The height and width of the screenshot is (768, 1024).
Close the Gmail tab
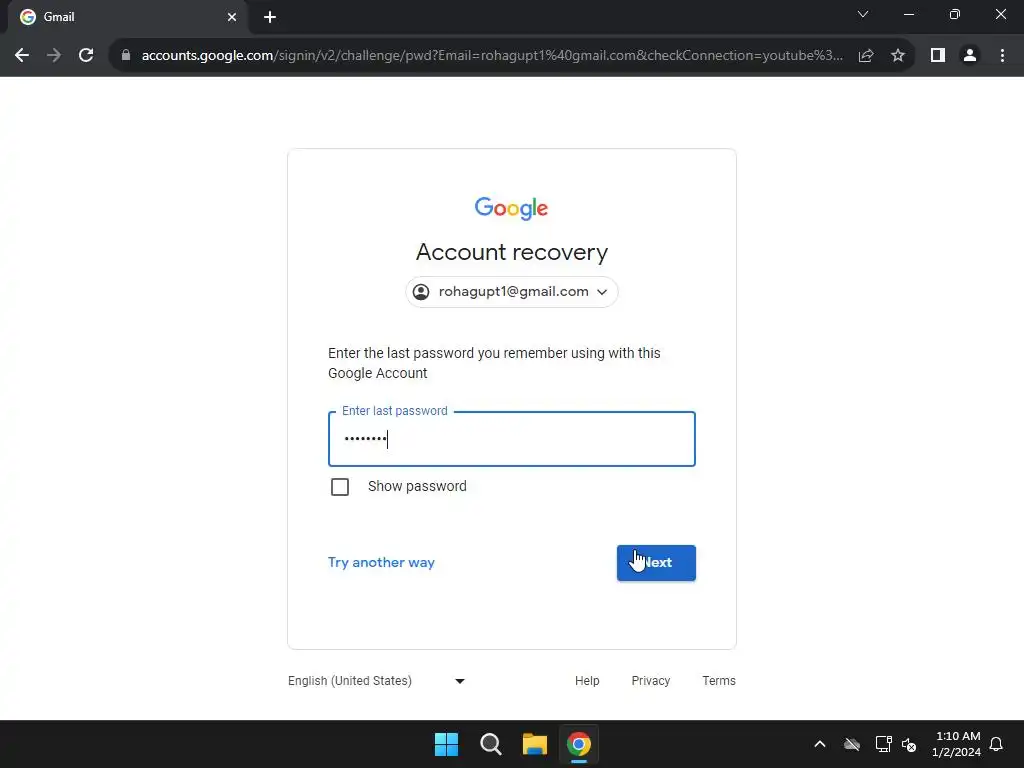(232, 17)
